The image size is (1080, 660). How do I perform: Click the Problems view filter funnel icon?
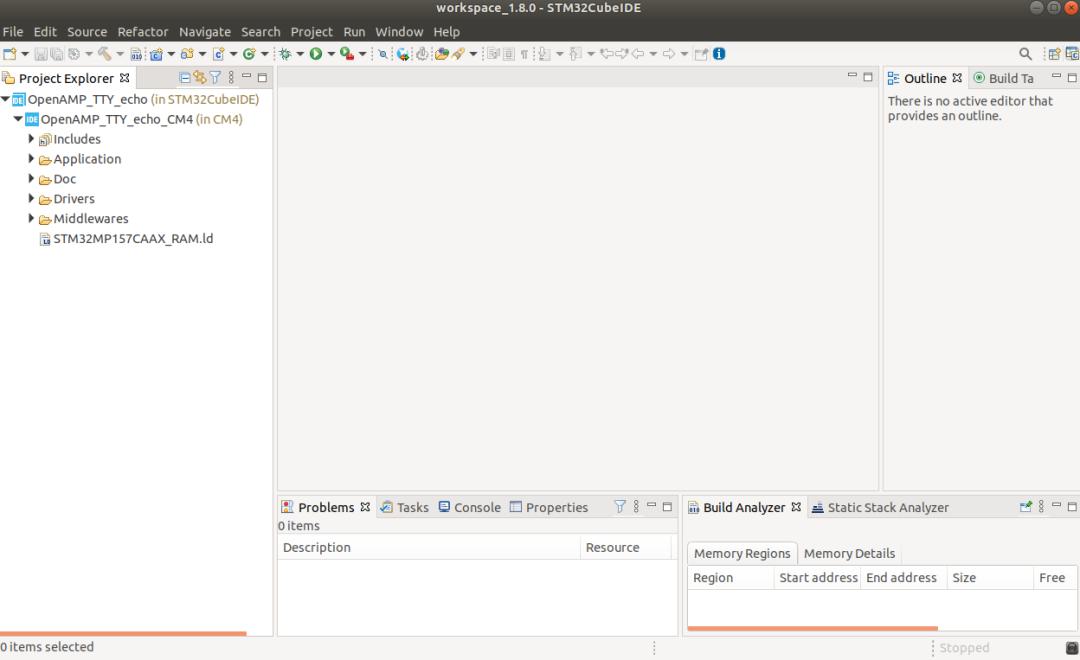(620, 506)
